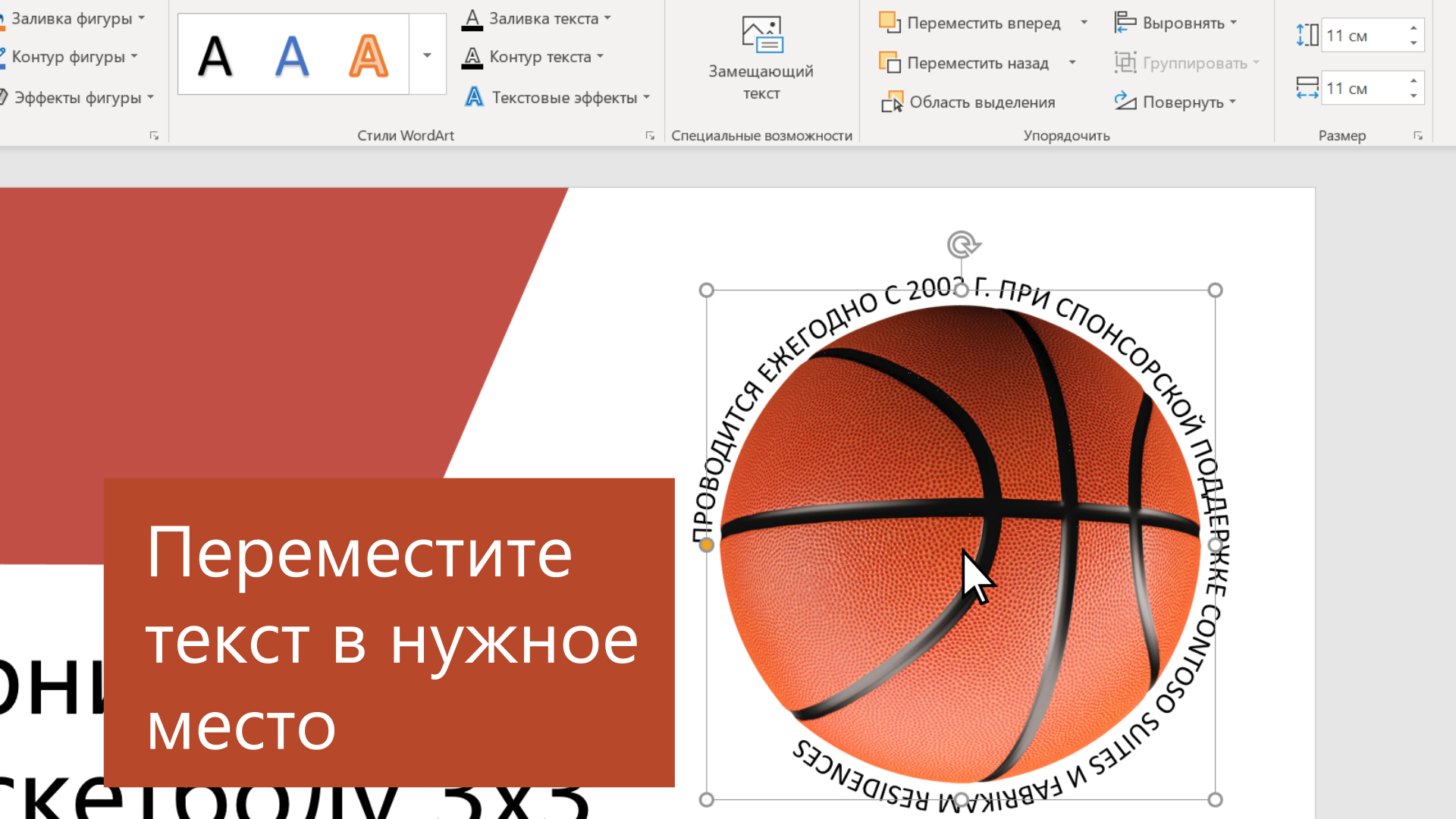1456x819 pixels.
Task: Open the Область выделения pane
Action: click(x=968, y=102)
